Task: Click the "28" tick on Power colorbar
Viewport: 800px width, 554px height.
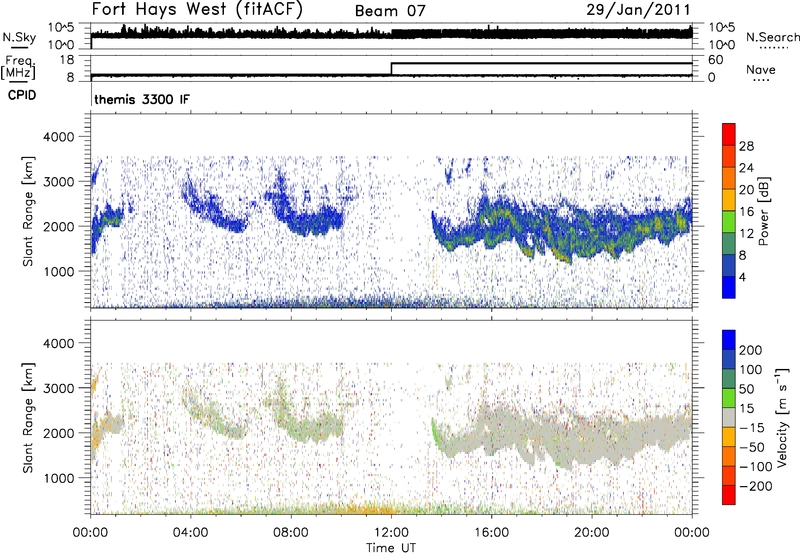Action: (746, 146)
